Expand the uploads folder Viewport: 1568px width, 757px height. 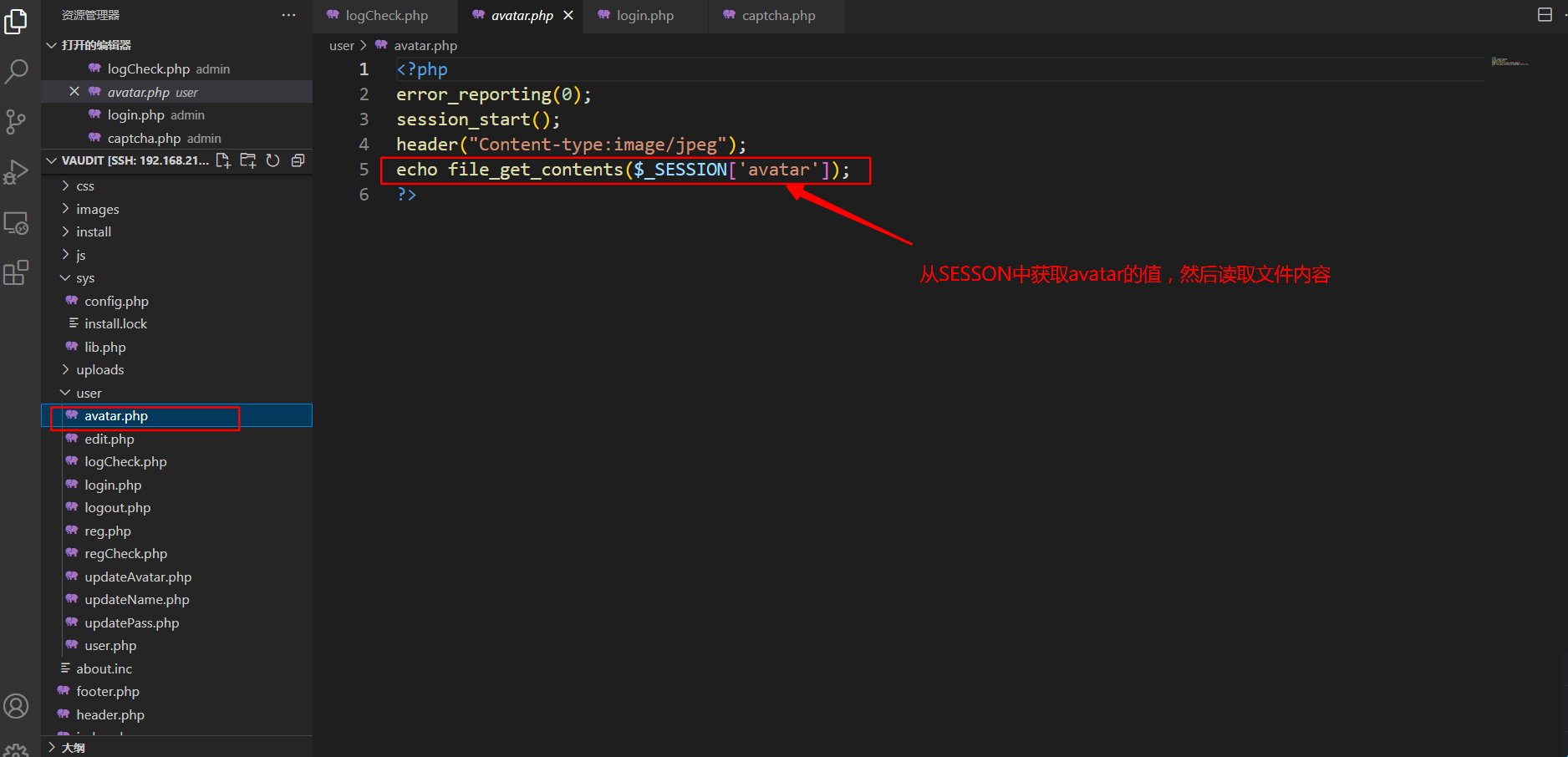pyautogui.click(x=176, y=369)
